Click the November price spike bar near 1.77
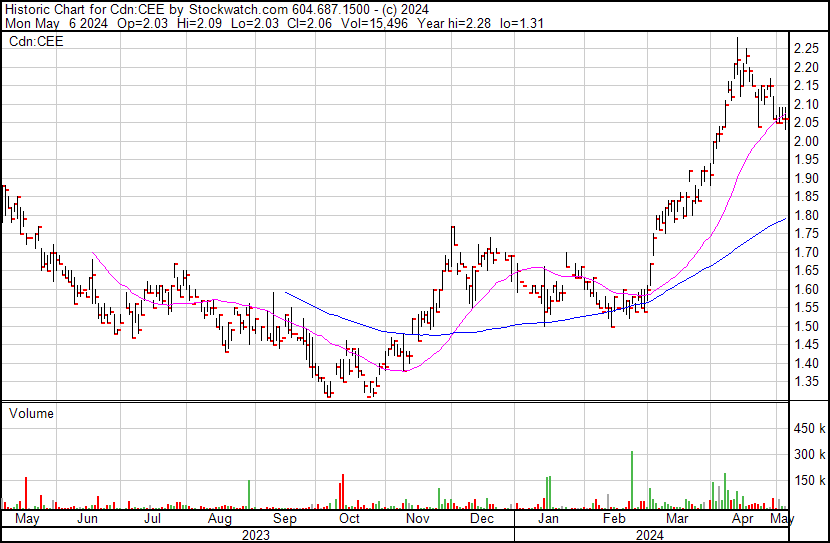Screen dimensions: 830x543 (x=453, y=249)
